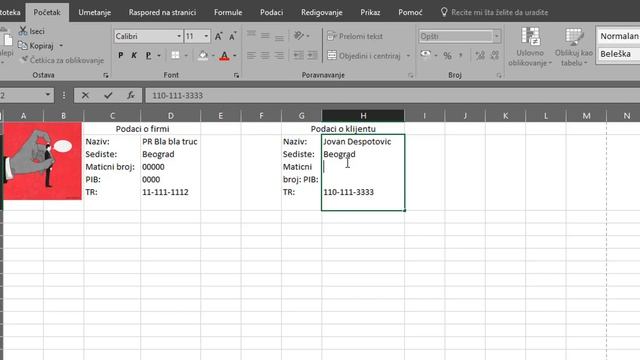Select column H header

(x=363, y=116)
